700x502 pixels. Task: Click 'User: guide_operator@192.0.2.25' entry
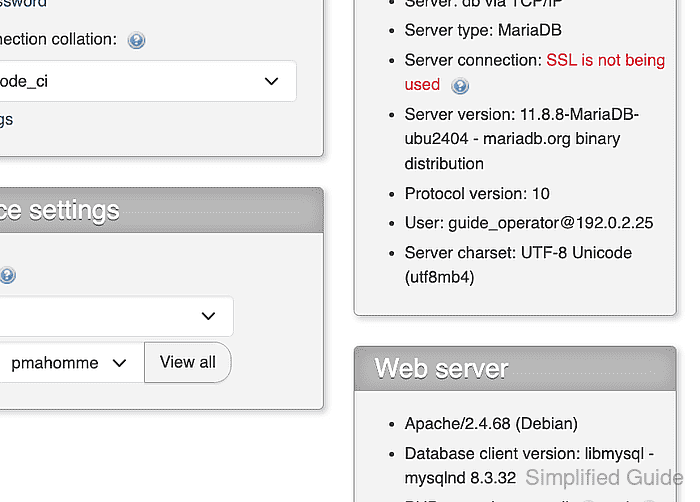[529, 223]
